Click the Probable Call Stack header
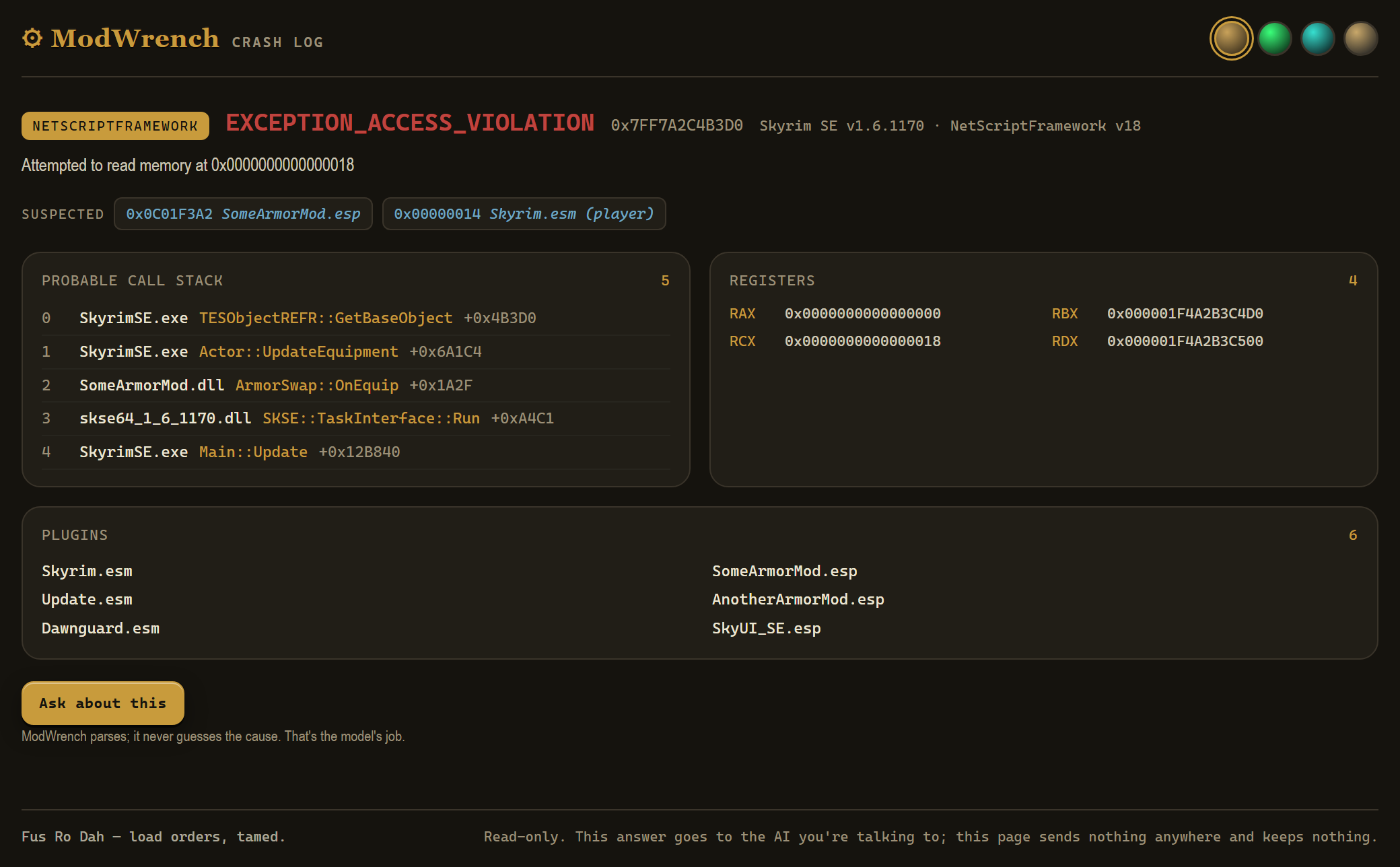 tap(132, 281)
